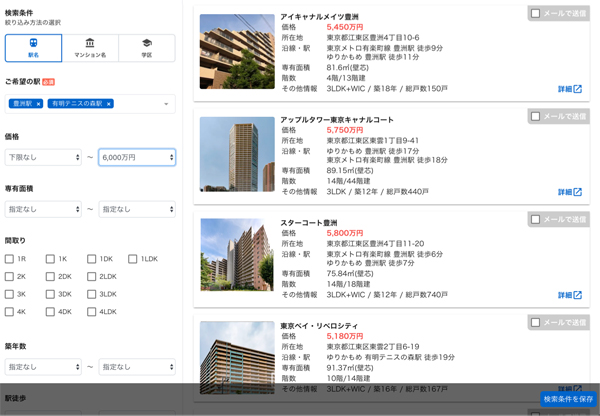
Task: Enable the 3LDK layout checkbox
Action: (x=92, y=294)
